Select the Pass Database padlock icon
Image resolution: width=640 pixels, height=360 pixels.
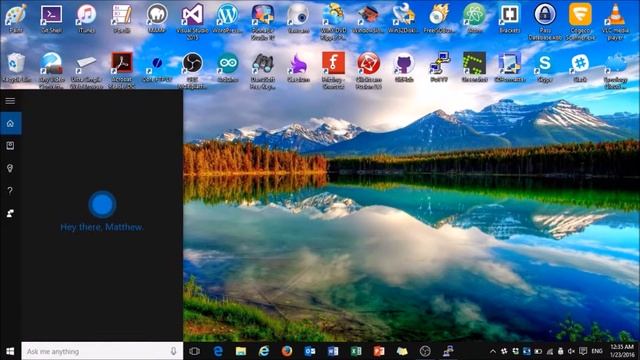[545, 21]
